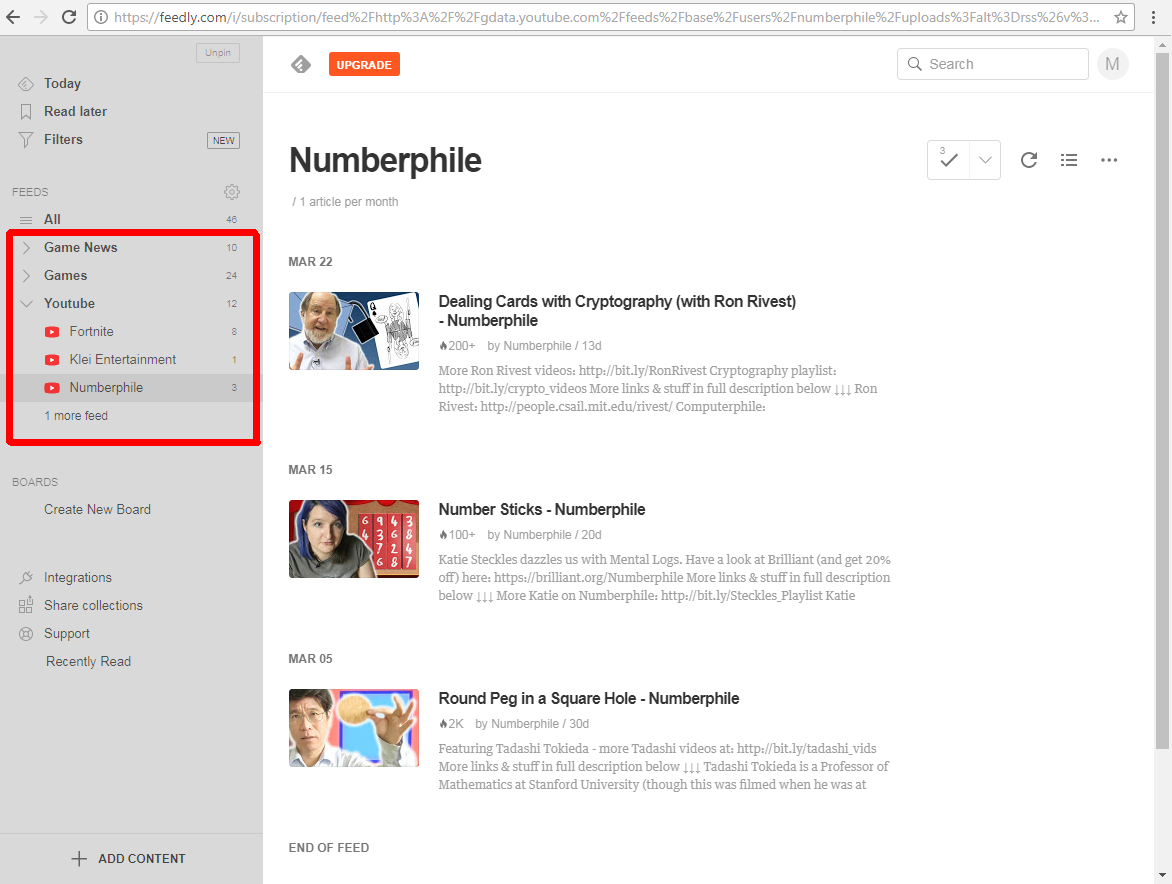Click the Unpin sidebar button

click(x=218, y=53)
